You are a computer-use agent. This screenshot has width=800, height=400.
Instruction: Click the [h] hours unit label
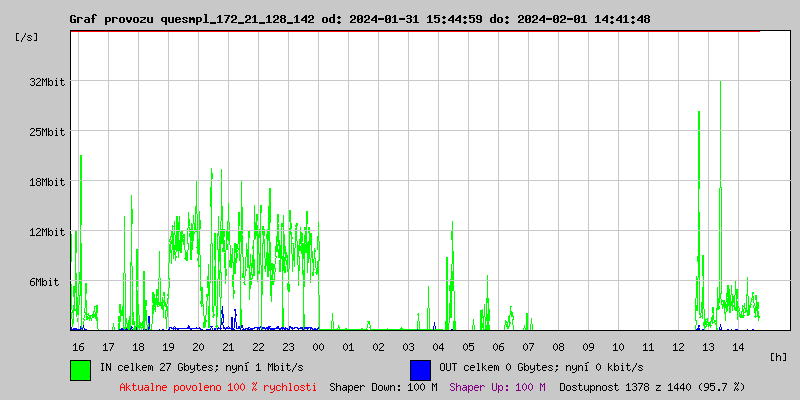coord(779,356)
